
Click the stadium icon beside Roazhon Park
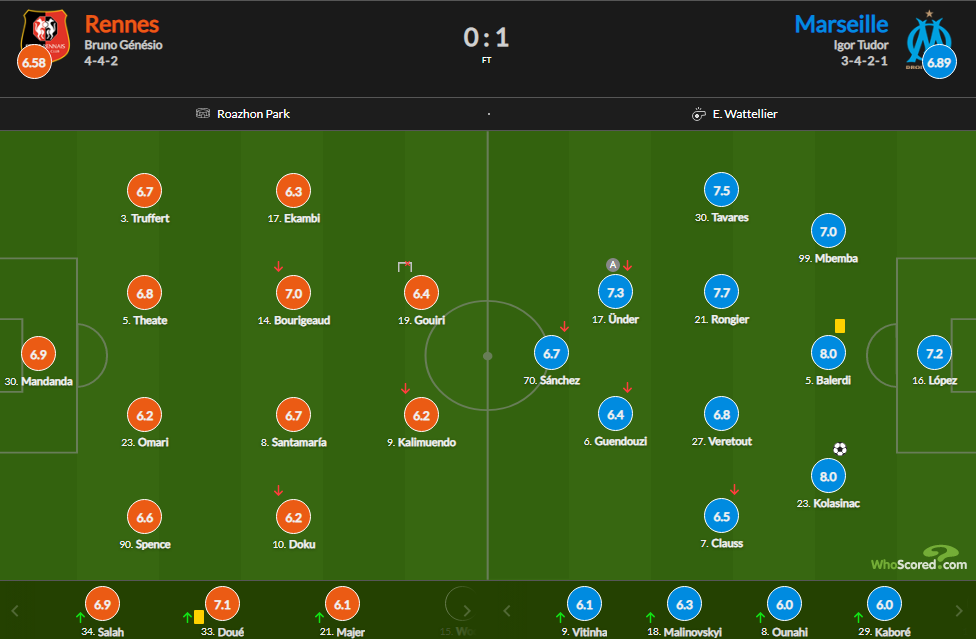tap(203, 114)
